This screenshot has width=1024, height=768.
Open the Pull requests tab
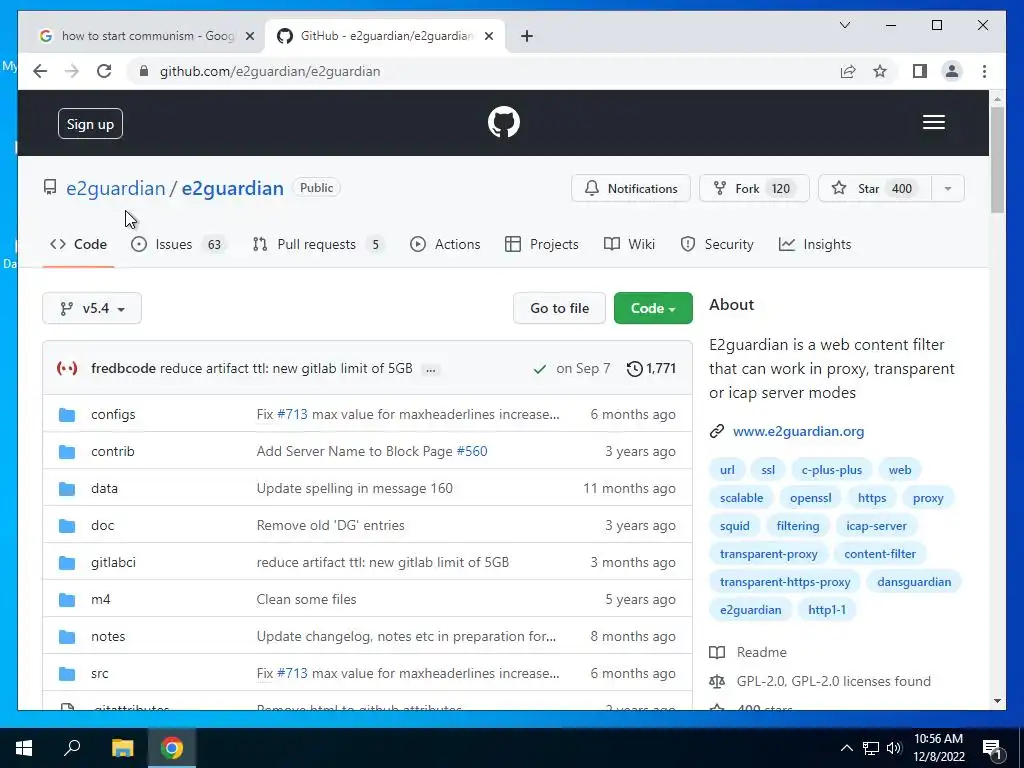click(x=319, y=244)
